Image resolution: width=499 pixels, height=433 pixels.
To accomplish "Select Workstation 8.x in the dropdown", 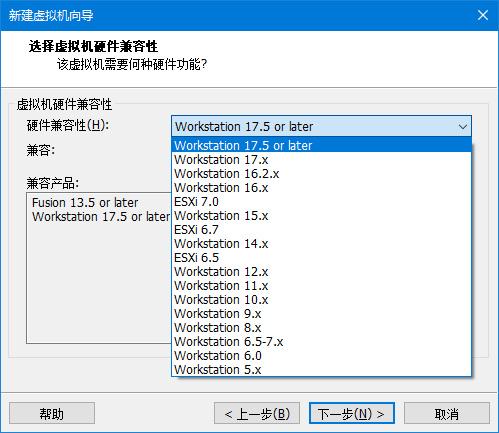I will [x=321, y=328].
